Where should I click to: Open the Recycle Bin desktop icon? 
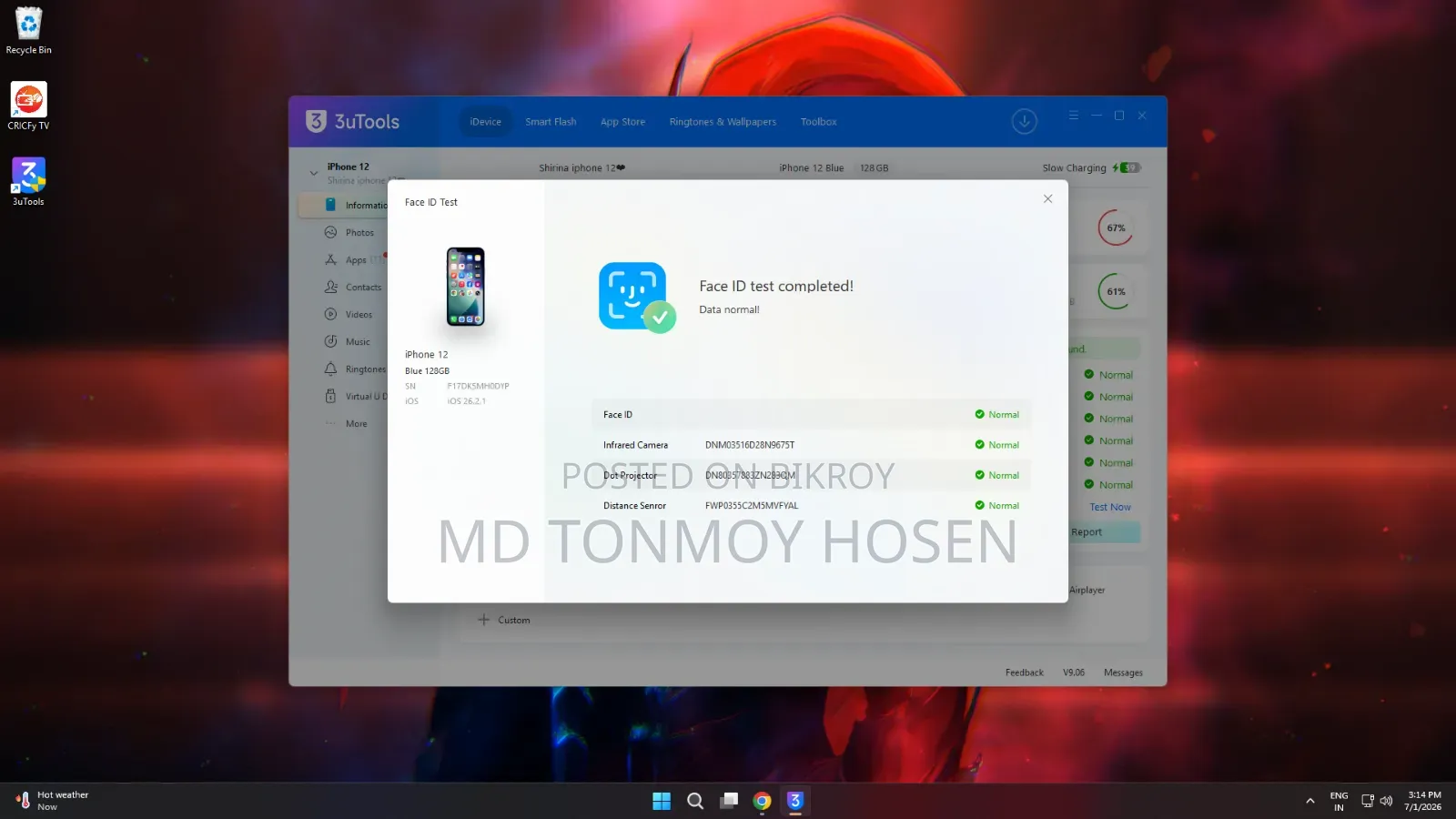click(28, 30)
